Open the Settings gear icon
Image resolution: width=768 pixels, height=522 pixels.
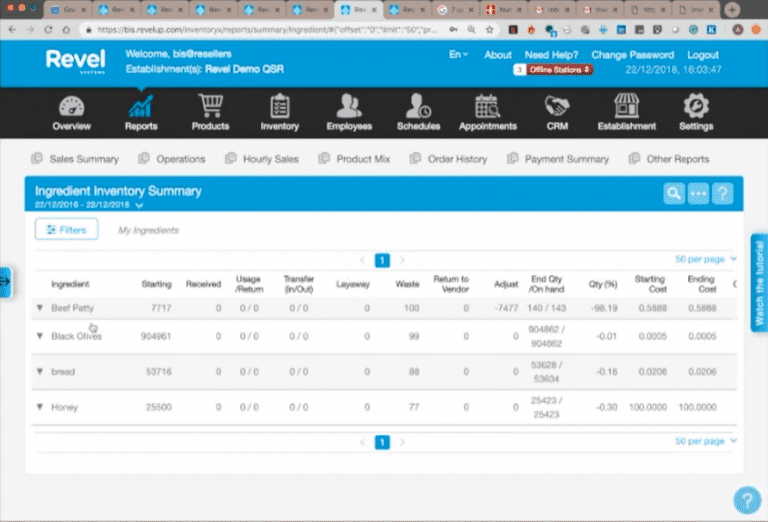click(696, 106)
